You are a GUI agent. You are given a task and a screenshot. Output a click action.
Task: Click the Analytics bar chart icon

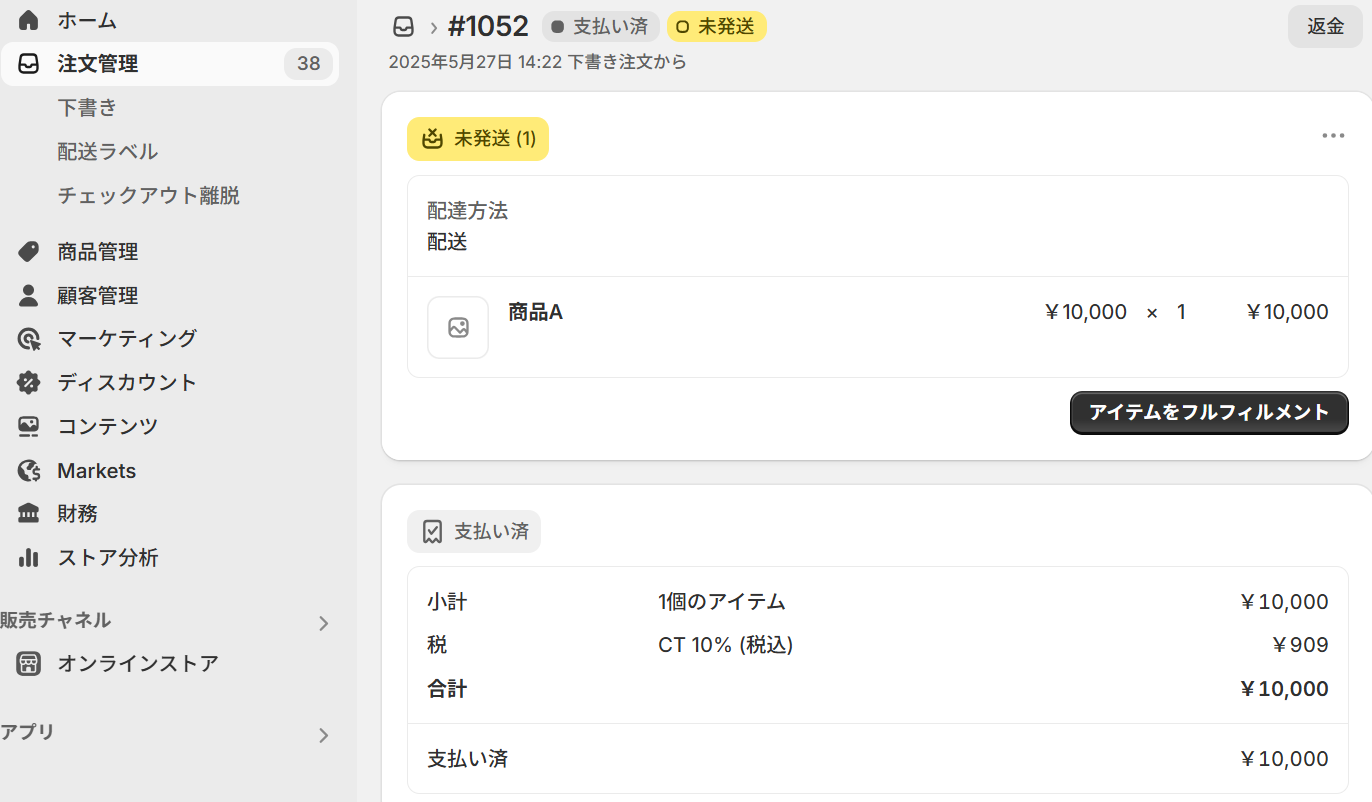[29, 558]
